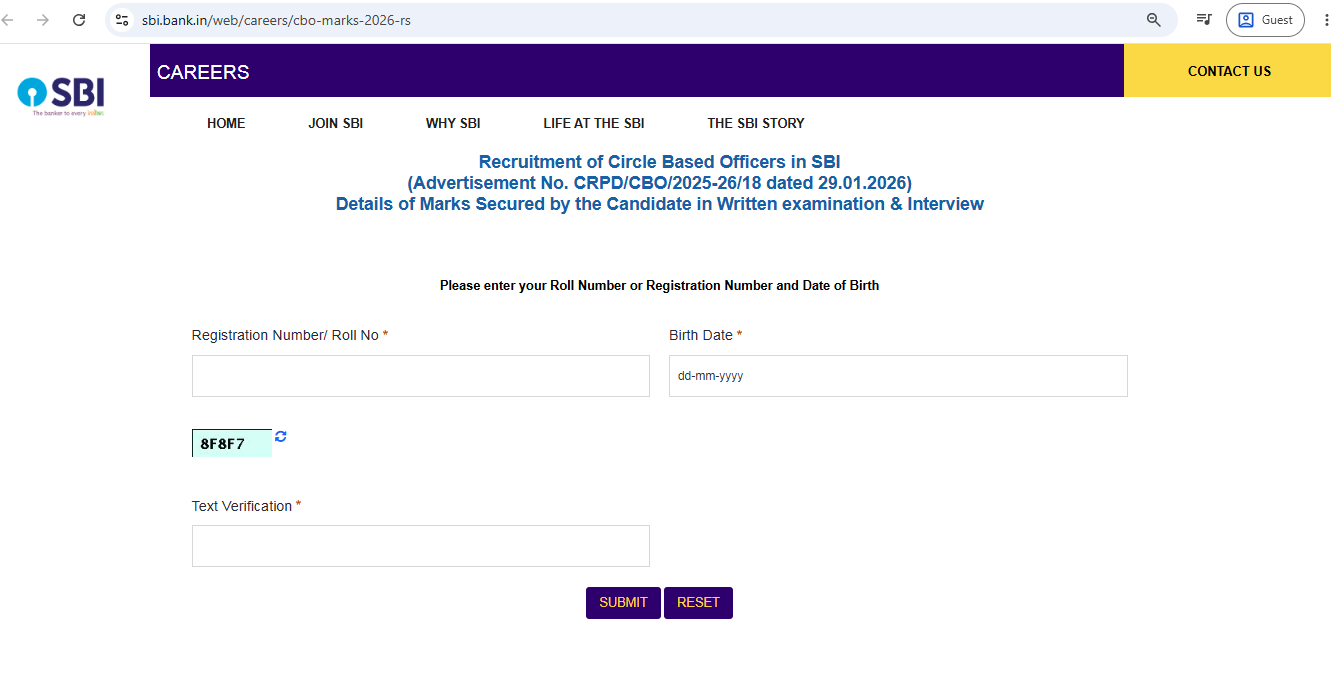This screenshot has height=675, width=1331.
Task: Click the Text Verification label
Action: coord(246,506)
